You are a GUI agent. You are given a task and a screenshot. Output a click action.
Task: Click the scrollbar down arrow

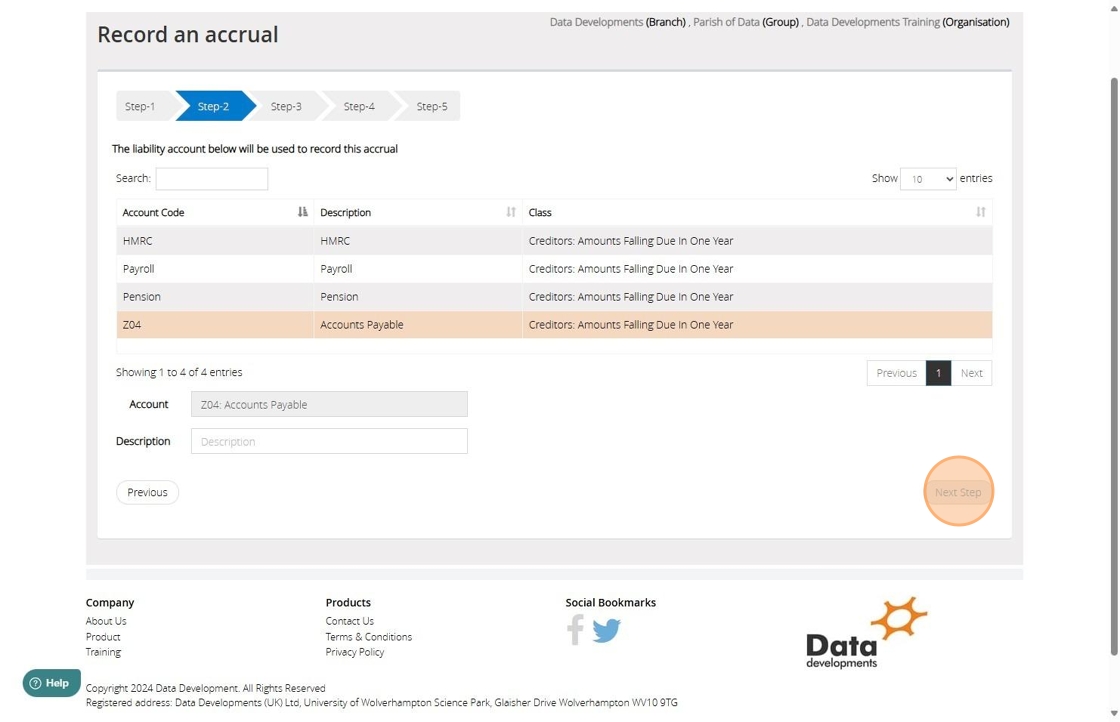(x=1114, y=713)
